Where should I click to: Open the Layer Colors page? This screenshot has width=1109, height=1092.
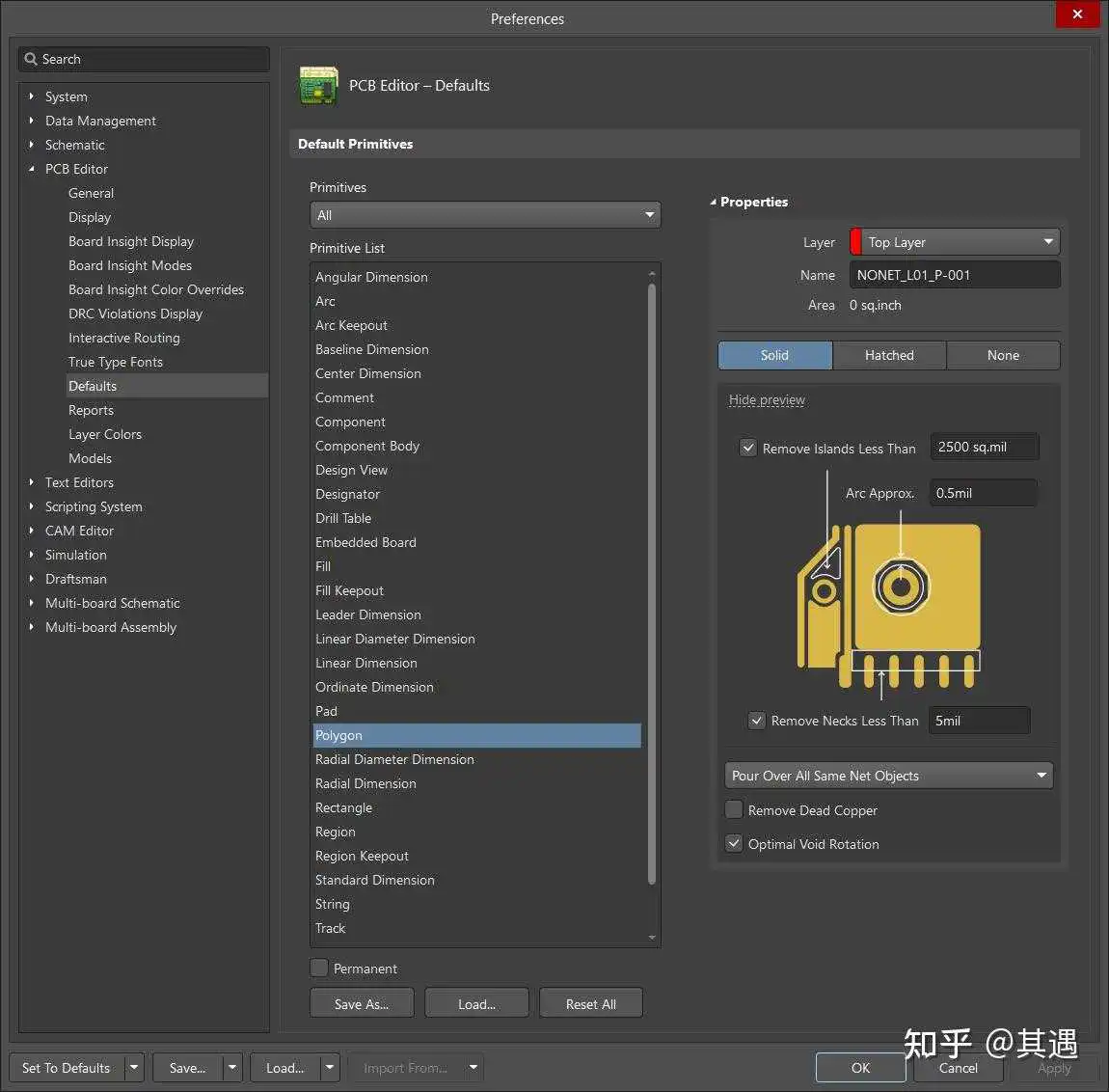(105, 434)
